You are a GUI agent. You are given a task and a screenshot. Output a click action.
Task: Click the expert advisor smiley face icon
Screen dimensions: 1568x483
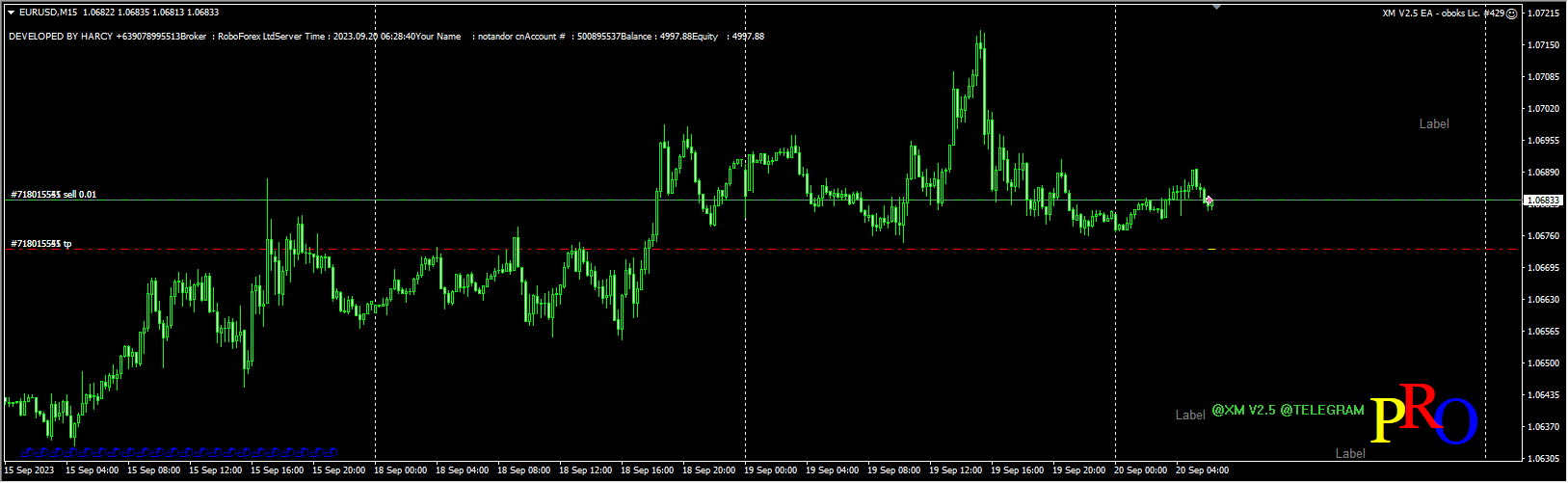pos(1511,13)
